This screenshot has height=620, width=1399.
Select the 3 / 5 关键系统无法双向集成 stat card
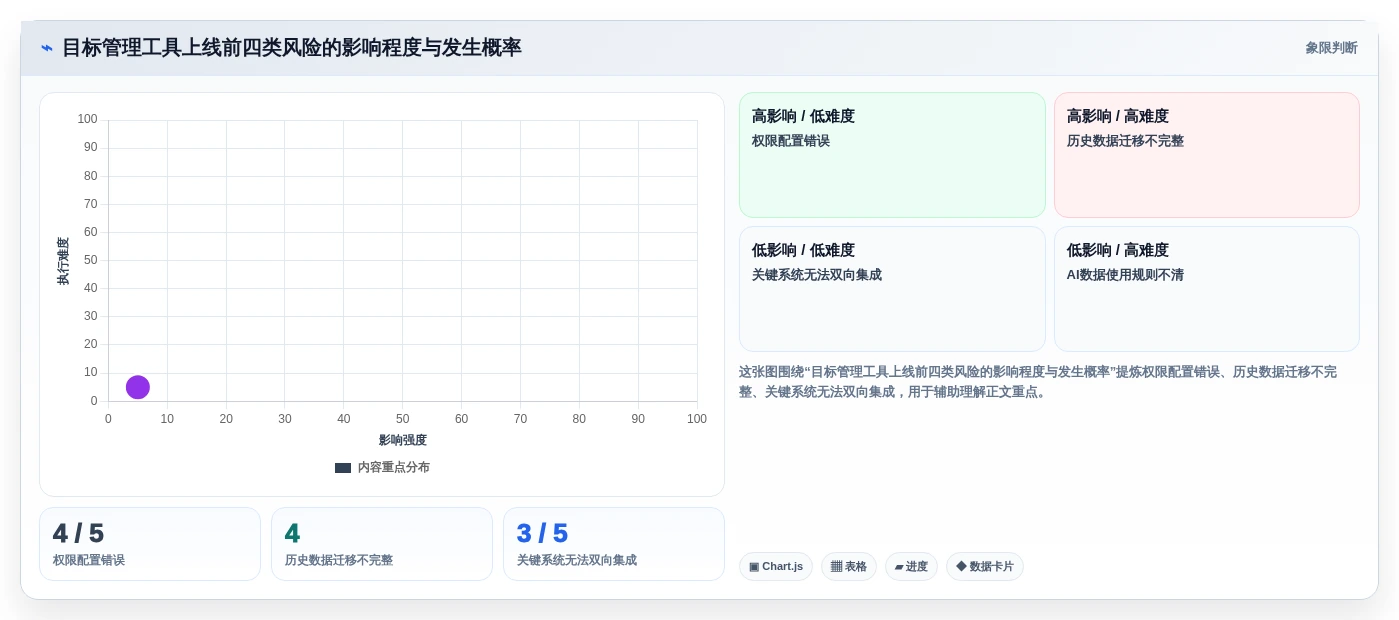(x=614, y=544)
